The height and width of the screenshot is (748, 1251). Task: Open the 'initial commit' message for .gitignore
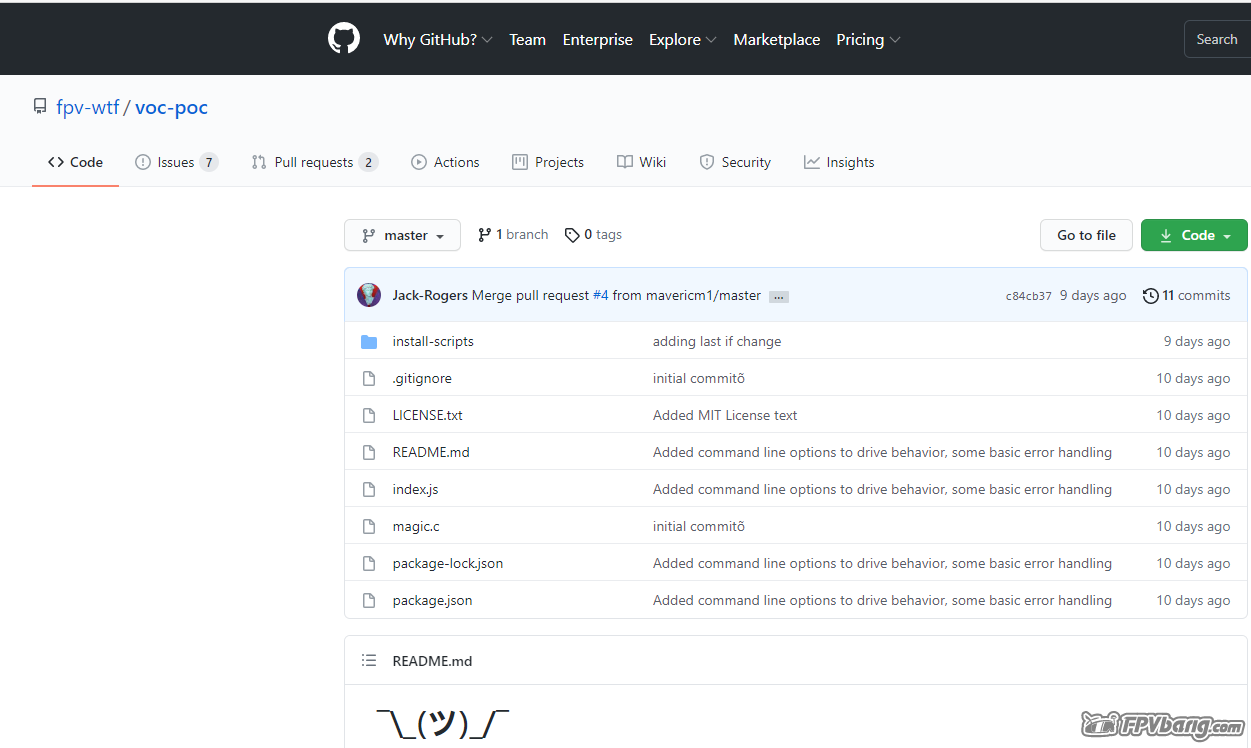coord(699,379)
